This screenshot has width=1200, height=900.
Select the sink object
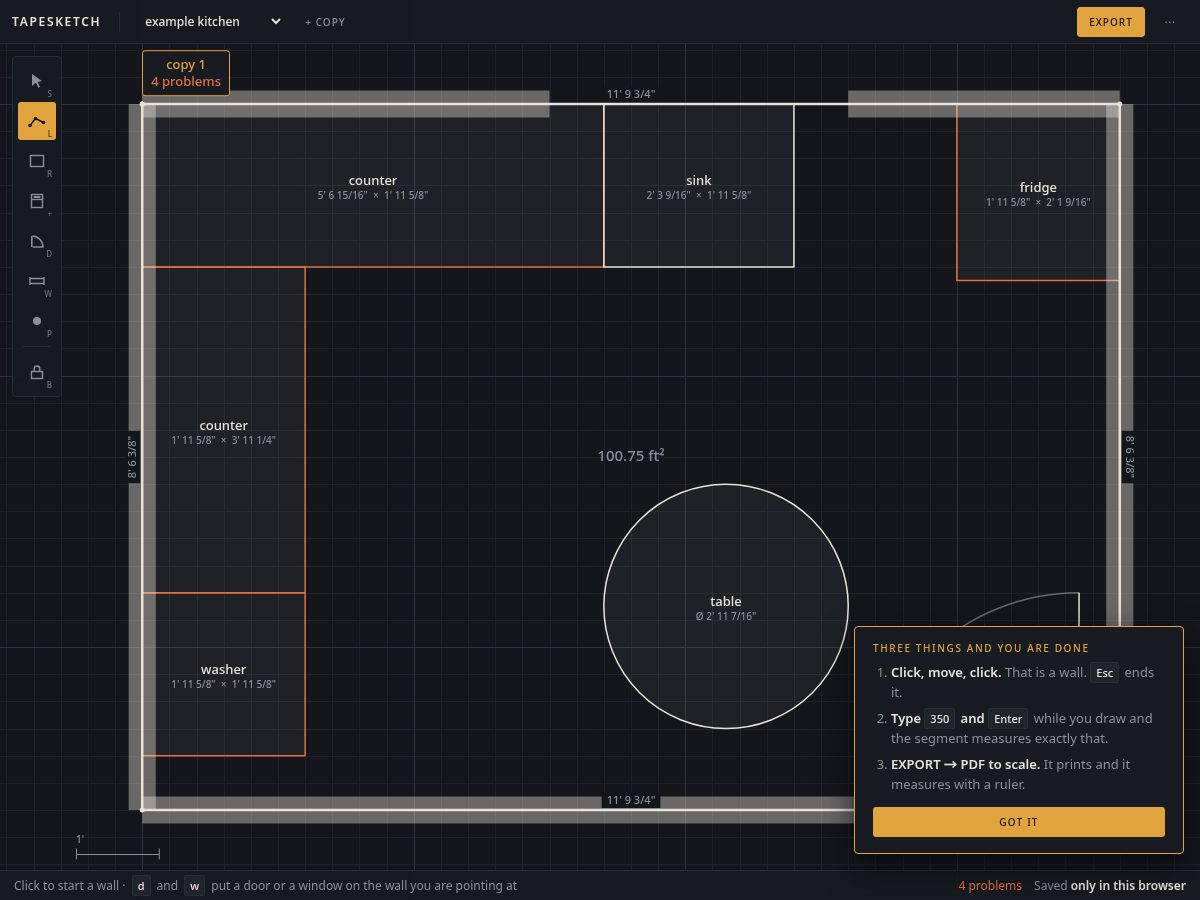pyautogui.click(x=699, y=185)
